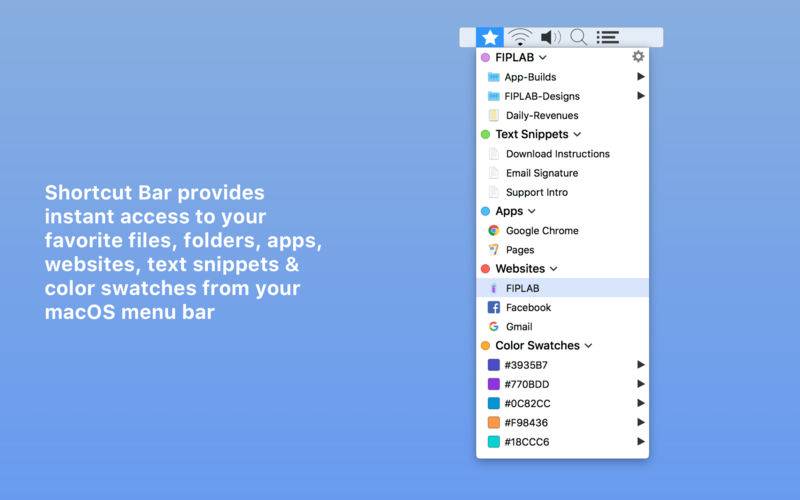Click the #F98436 hex label
This screenshot has width=800, height=500.
point(526,422)
